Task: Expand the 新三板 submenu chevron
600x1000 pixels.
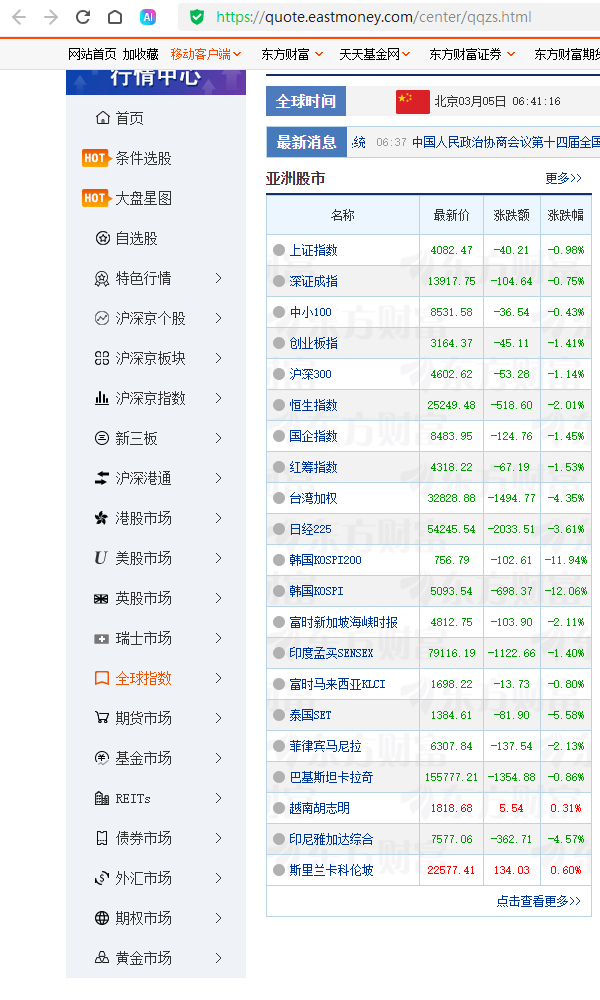Action: tap(219, 438)
